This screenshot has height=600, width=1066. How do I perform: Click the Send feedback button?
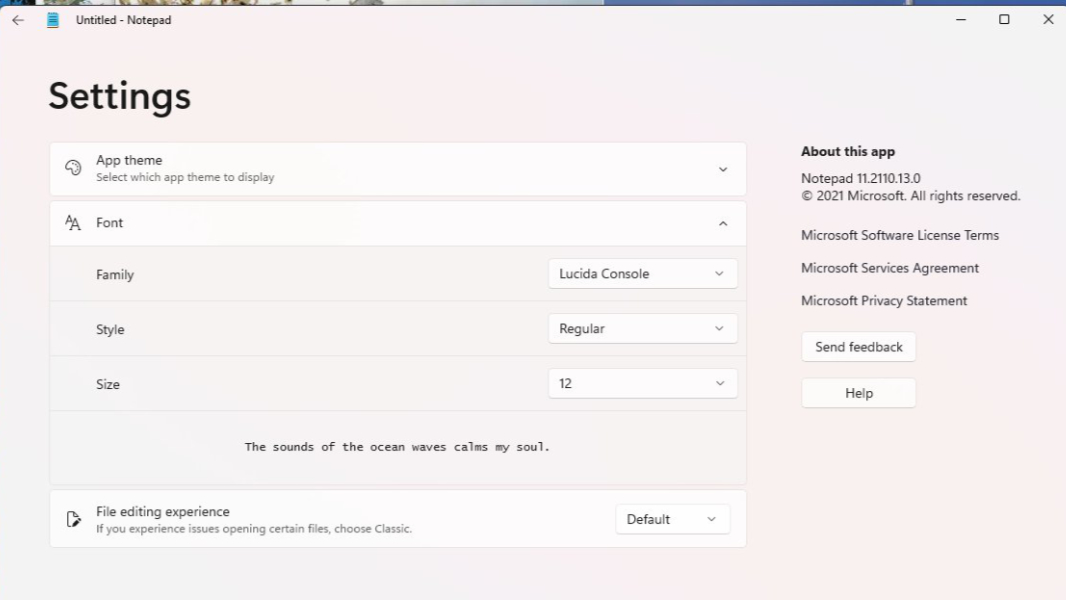click(x=858, y=347)
